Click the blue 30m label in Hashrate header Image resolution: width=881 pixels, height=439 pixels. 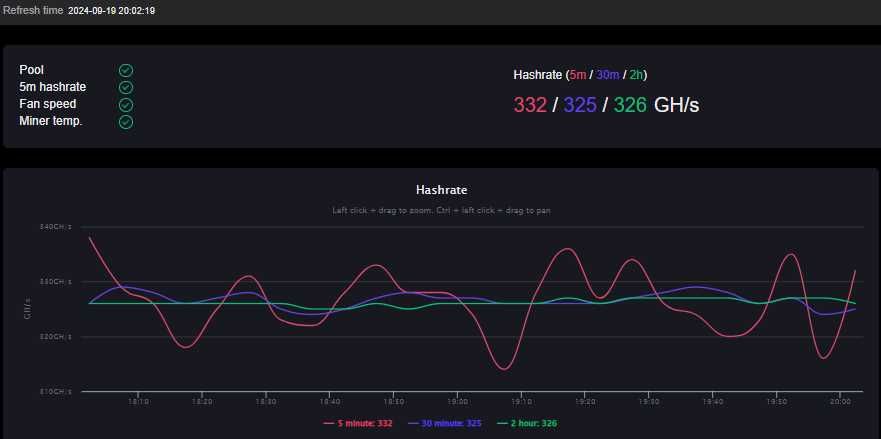coord(608,75)
